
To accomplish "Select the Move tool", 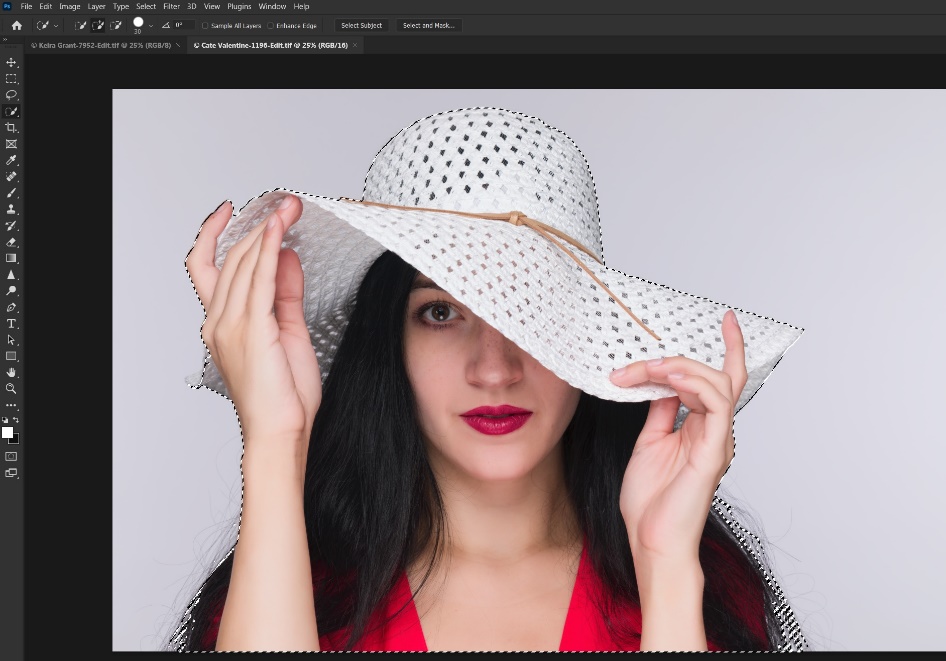I will coord(12,62).
